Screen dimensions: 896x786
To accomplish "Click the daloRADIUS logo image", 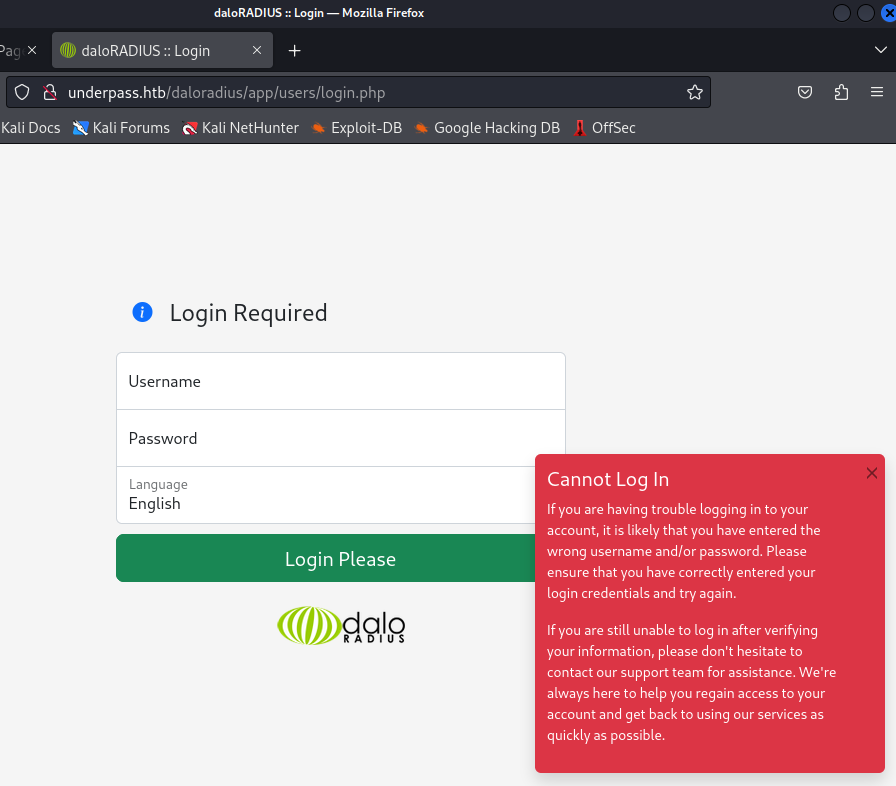I will 341,625.
